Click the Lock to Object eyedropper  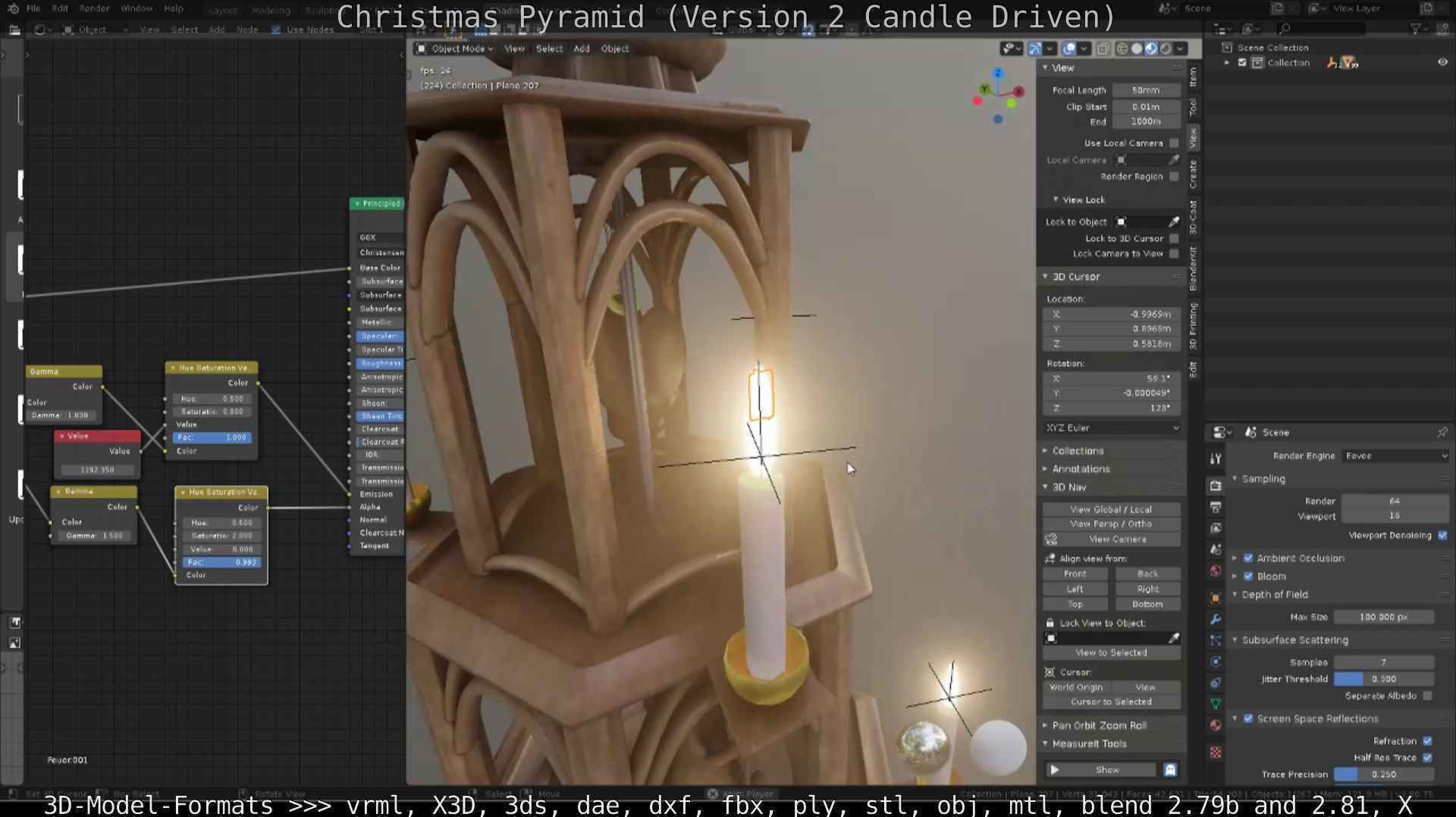coord(1174,222)
